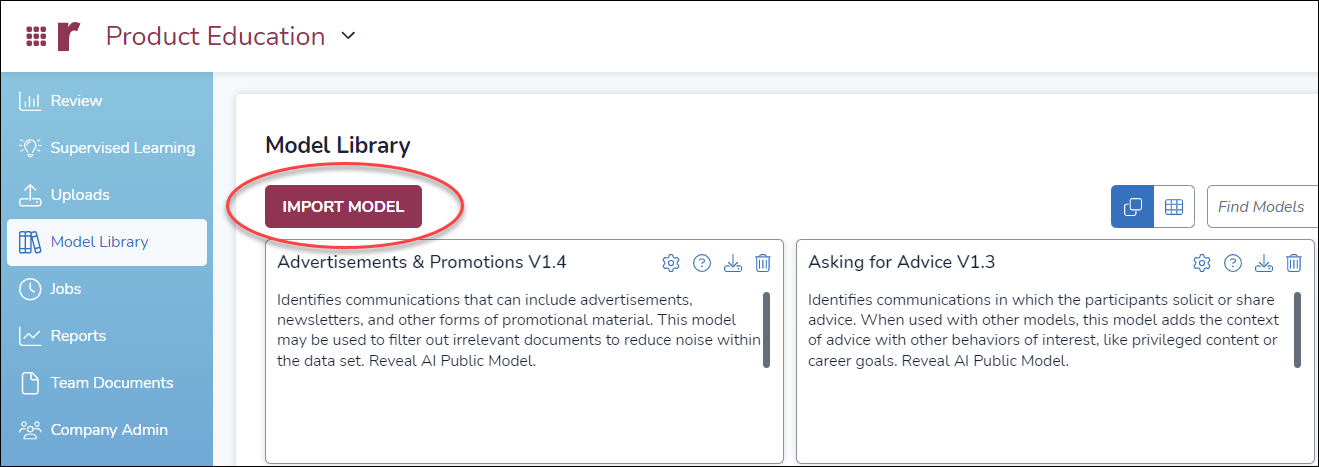This screenshot has width=1319, height=467.
Task: Download the Asking for Advice model
Action: point(1263,263)
